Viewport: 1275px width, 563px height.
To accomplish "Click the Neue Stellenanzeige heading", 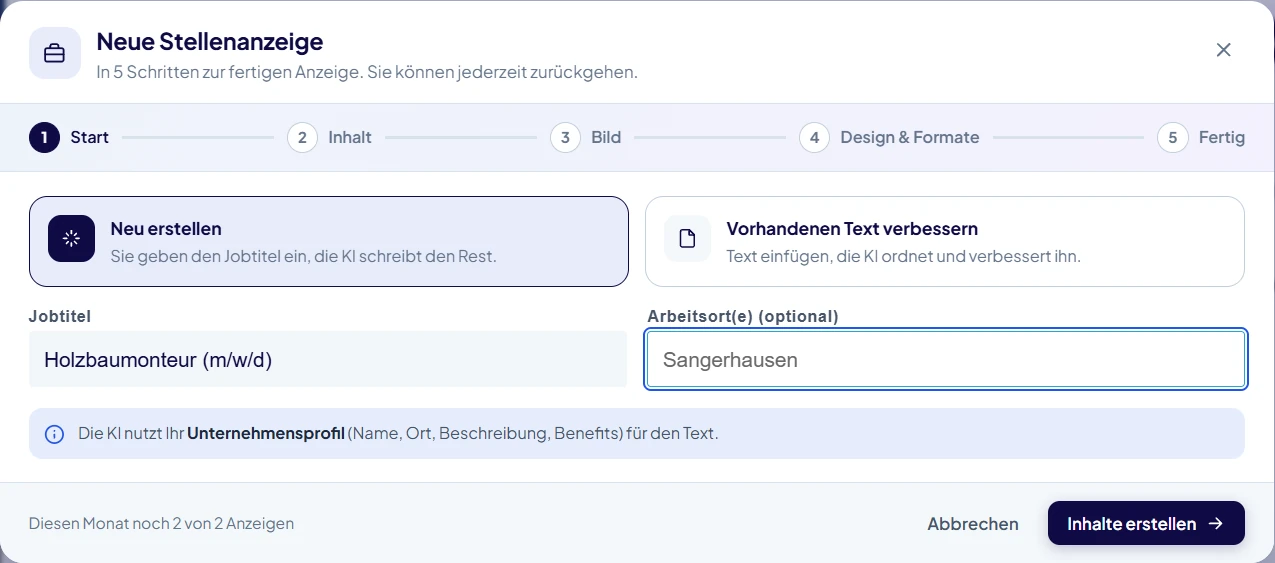I will click(x=209, y=42).
